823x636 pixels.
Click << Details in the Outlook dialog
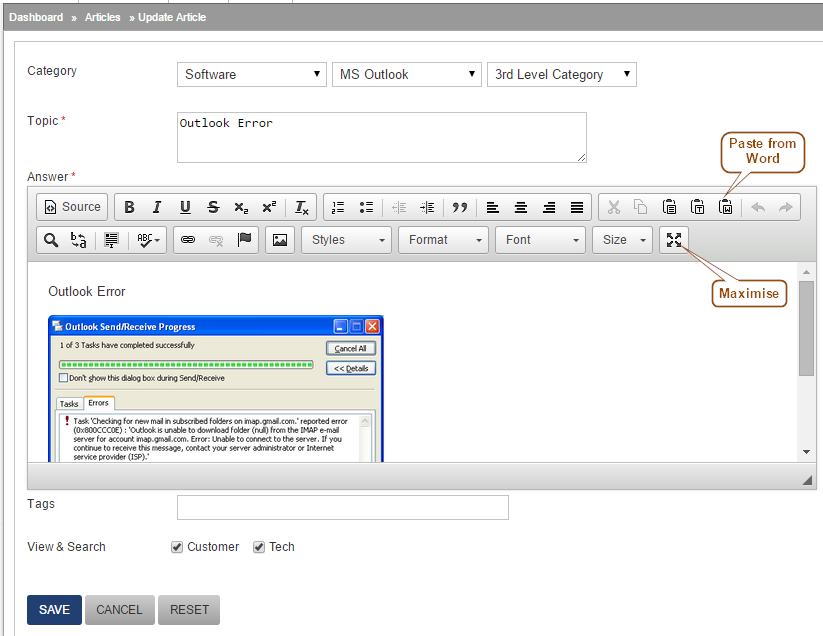351,368
